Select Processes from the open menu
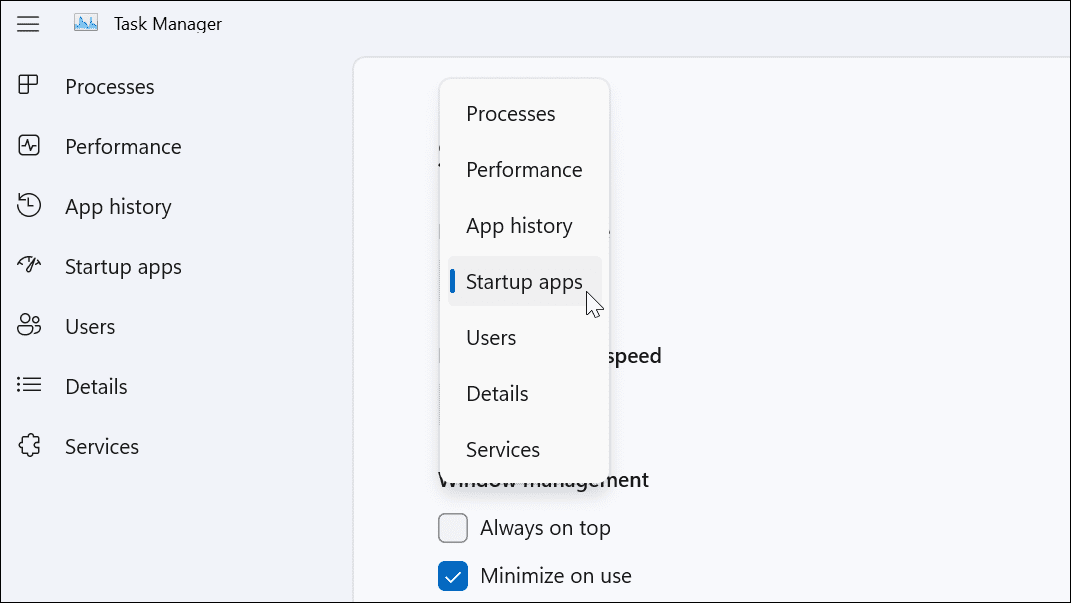 [x=511, y=113]
